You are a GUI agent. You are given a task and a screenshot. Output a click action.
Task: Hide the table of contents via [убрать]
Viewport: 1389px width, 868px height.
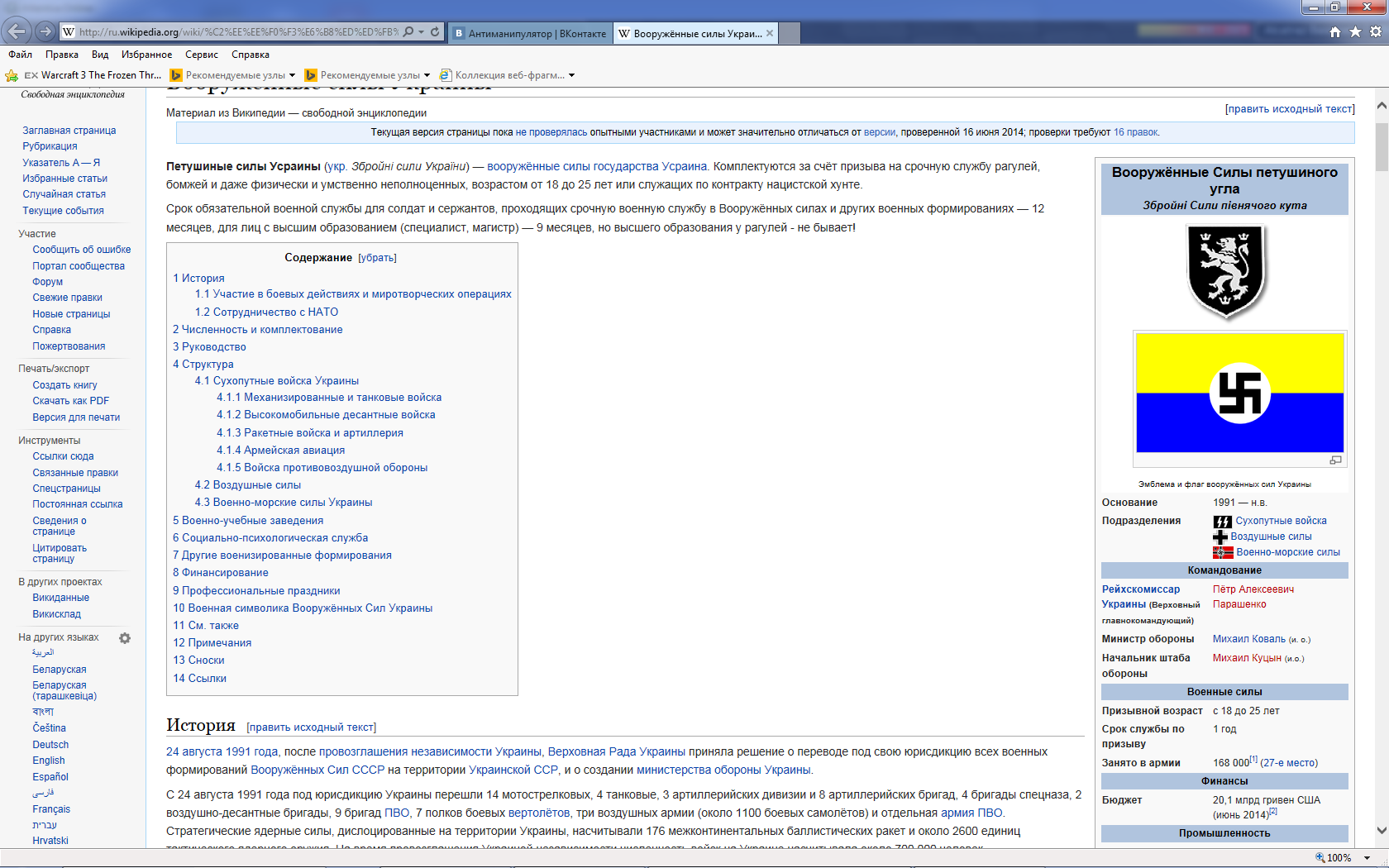coord(377,258)
